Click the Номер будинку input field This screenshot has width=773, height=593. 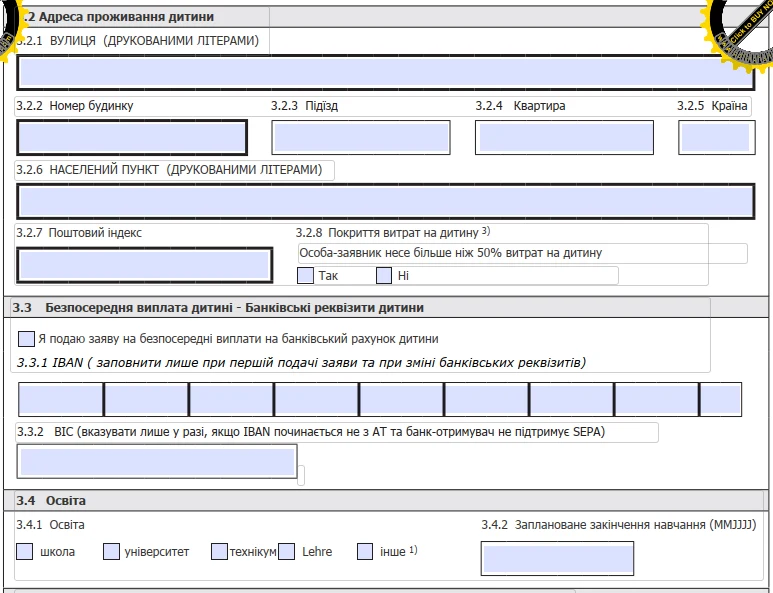[132, 138]
